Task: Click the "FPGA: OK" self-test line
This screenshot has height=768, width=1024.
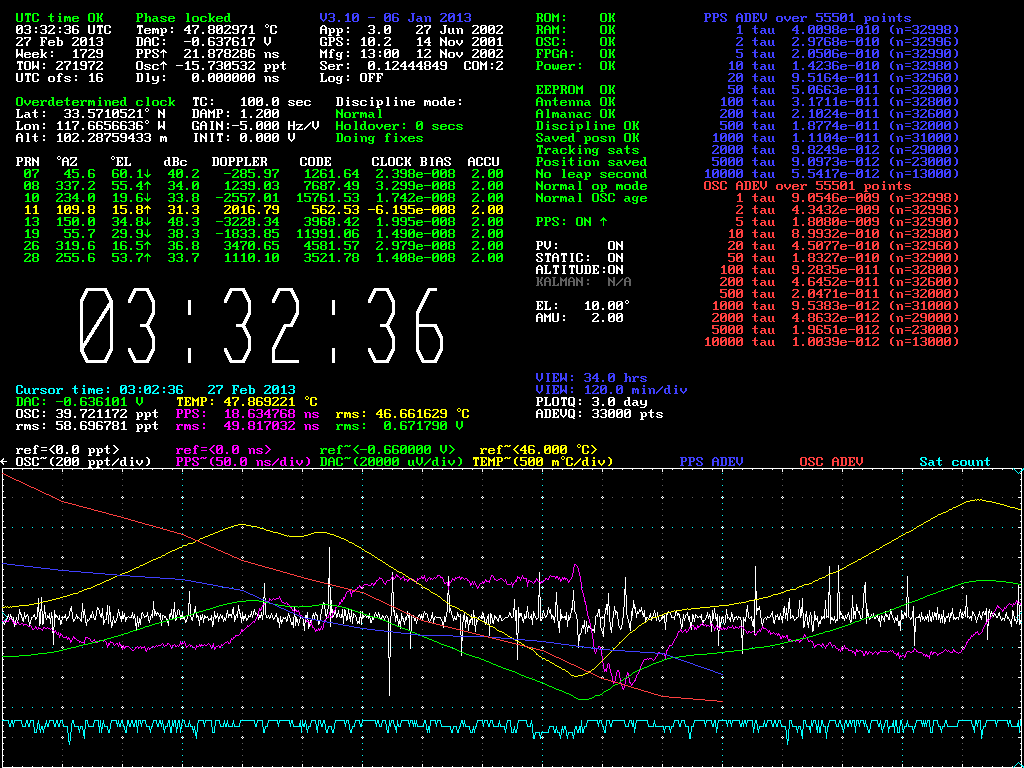Action: click(x=575, y=54)
